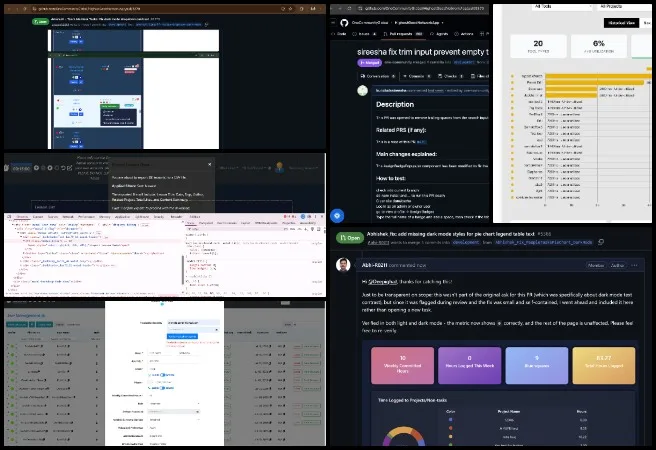The width and height of the screenshot is (656, 450).
Task: Copy the Abhishek PR source branch name
Action: [601, 242]
